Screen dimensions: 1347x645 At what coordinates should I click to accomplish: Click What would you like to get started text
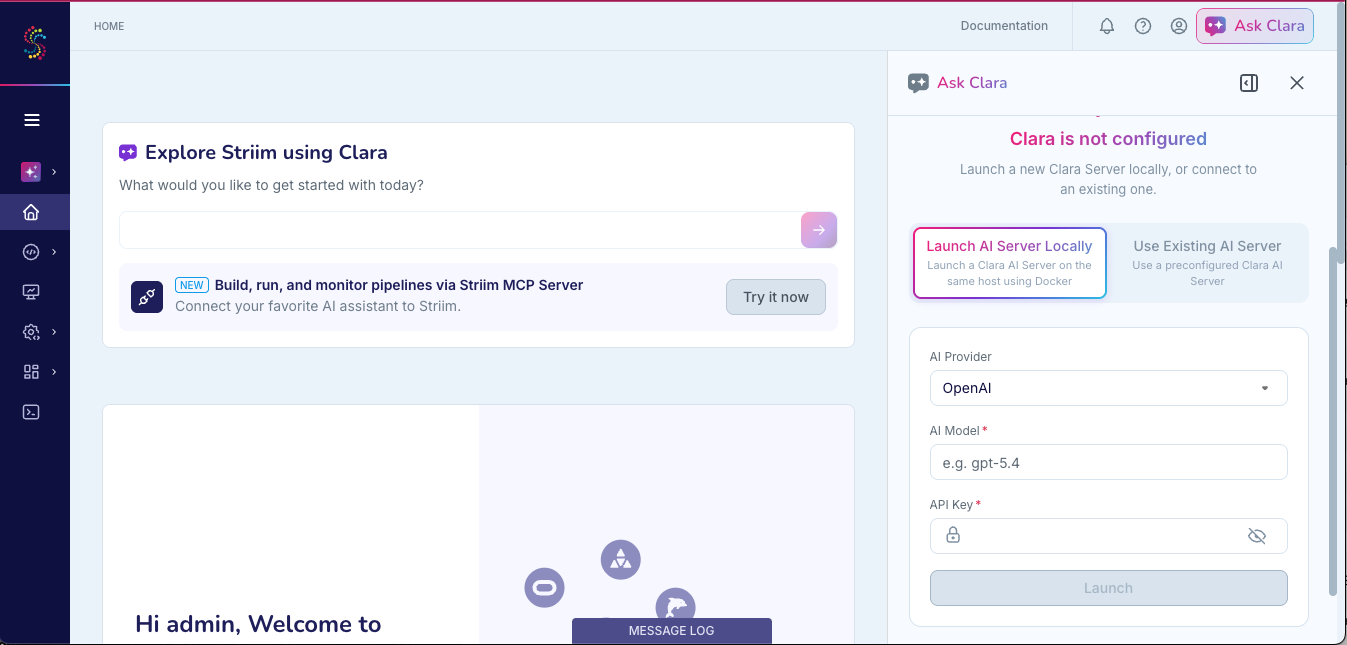click(x=271, y=185)
